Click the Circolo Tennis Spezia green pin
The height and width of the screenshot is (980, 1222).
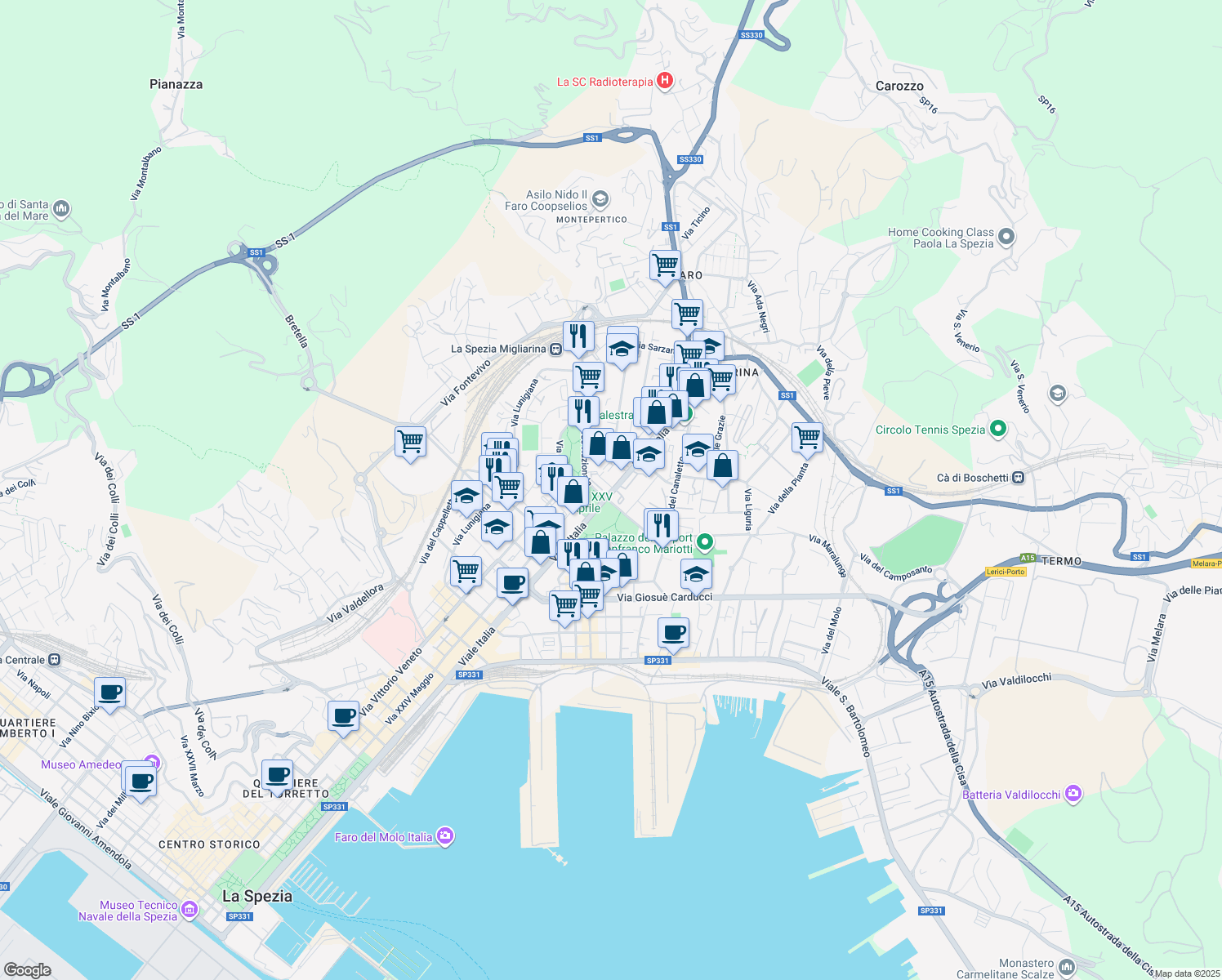coord(997,429)
